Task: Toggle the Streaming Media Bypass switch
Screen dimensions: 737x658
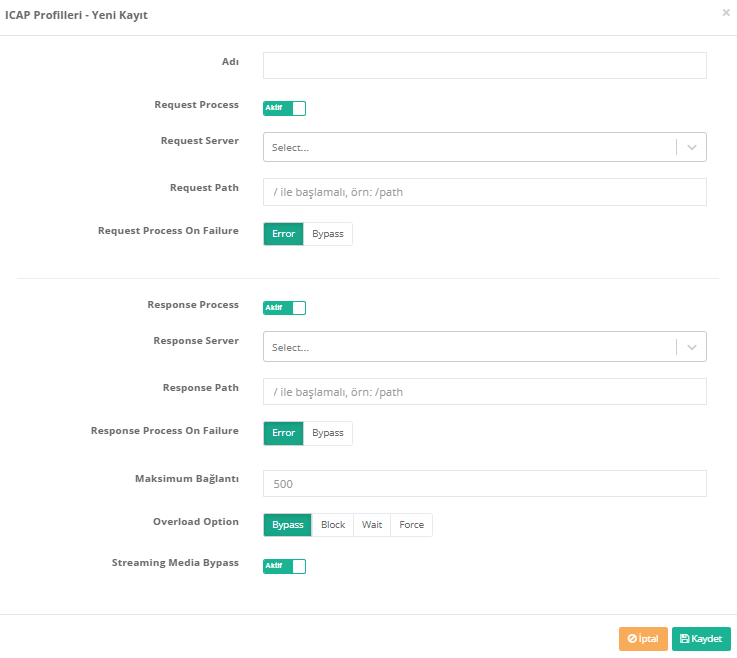Action: point(284,567)
